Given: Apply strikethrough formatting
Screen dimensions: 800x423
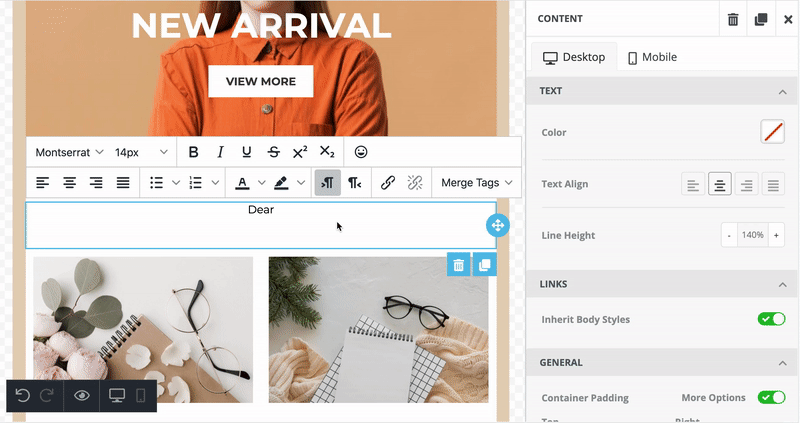Looking at the screenshot, I should click(x=273, y=152).
